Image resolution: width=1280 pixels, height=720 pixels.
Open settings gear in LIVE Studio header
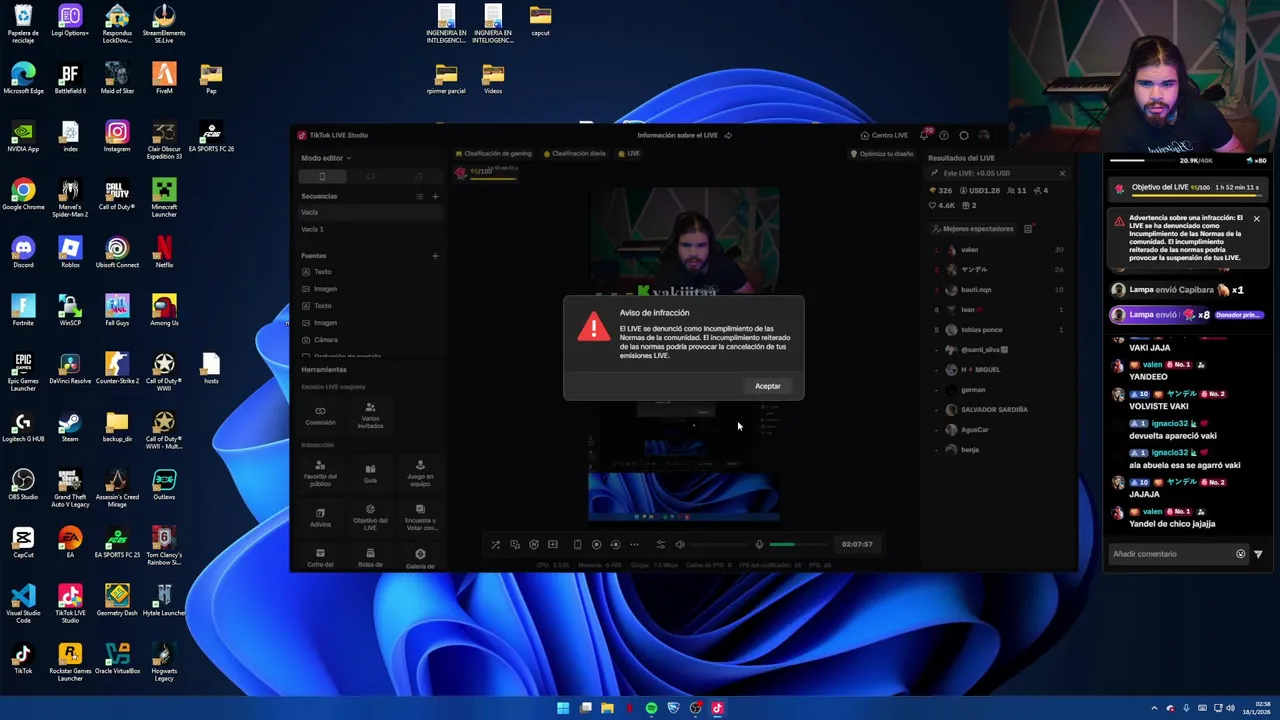tap(964, 135)
